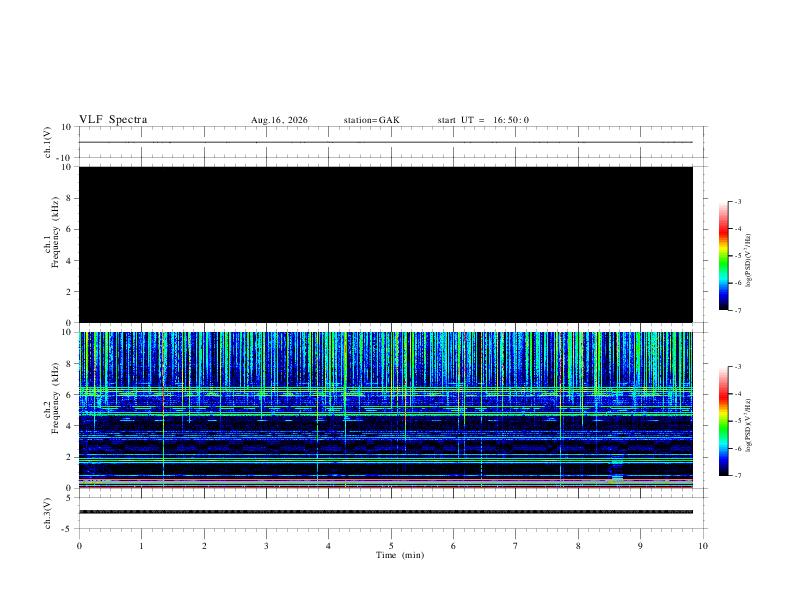Click the 10 minute tick on time axis
Image resolution: width=792 pixels, height=612 pixels.
coord(703,546)
